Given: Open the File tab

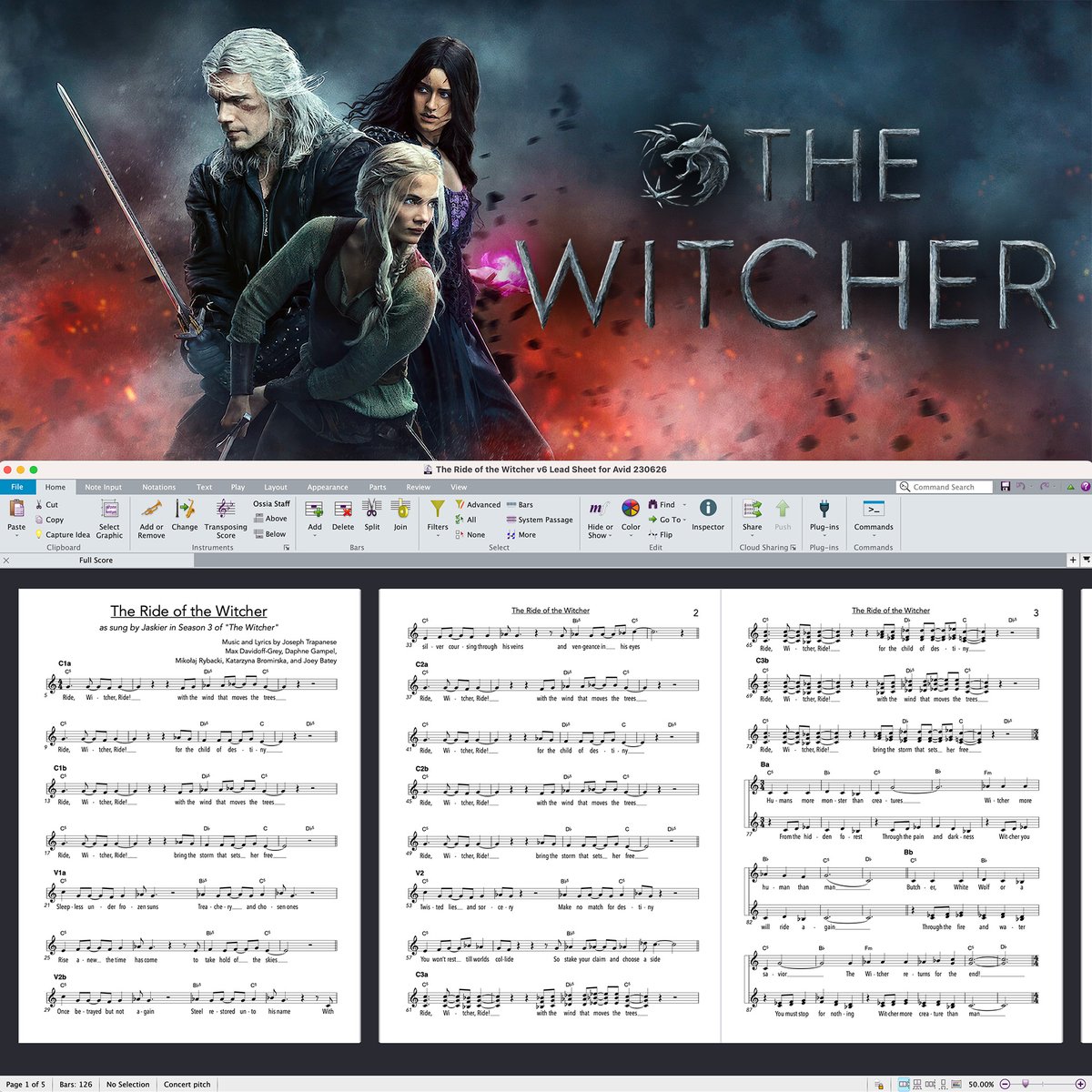Looking at the screenshot, I should [17, 487].
